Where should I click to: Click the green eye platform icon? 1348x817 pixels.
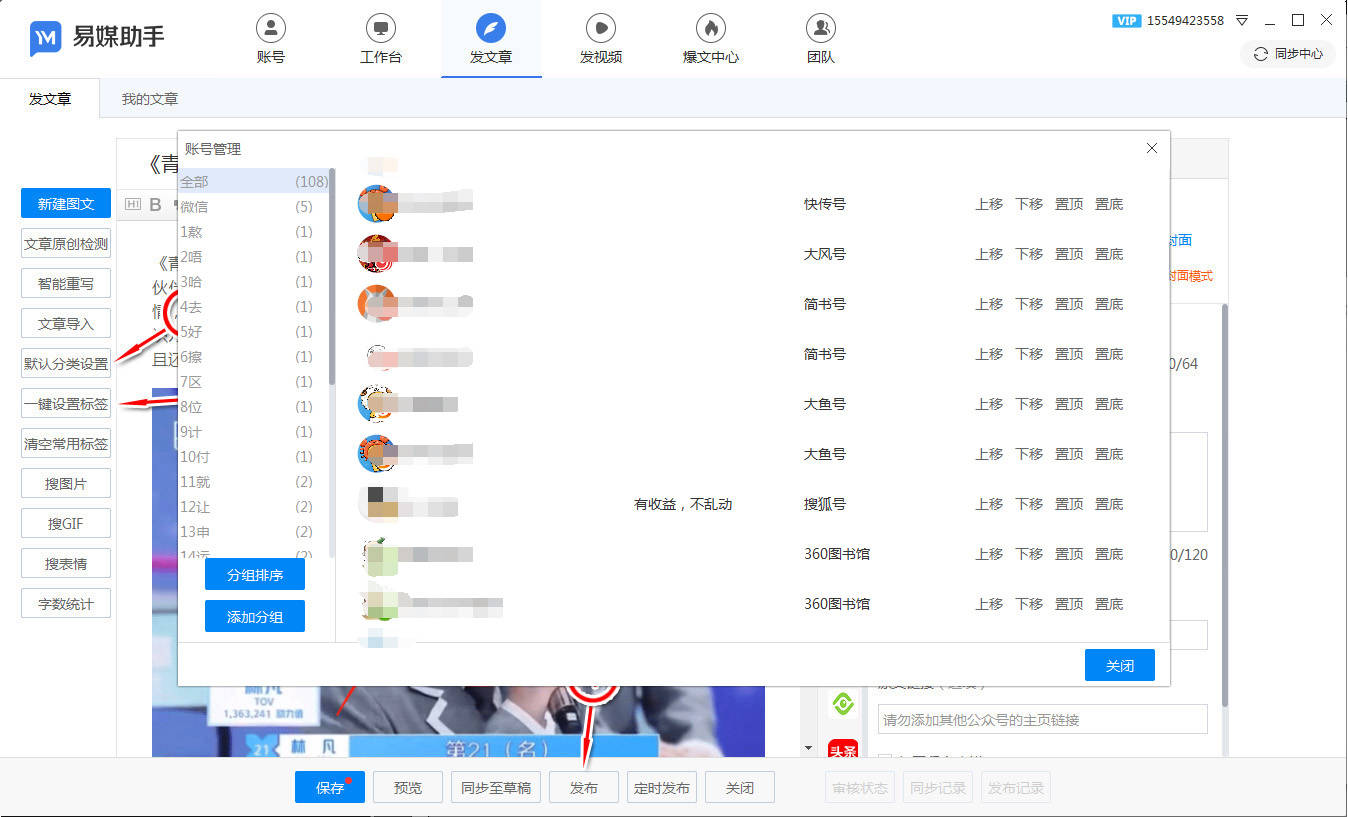coord(843,705)
